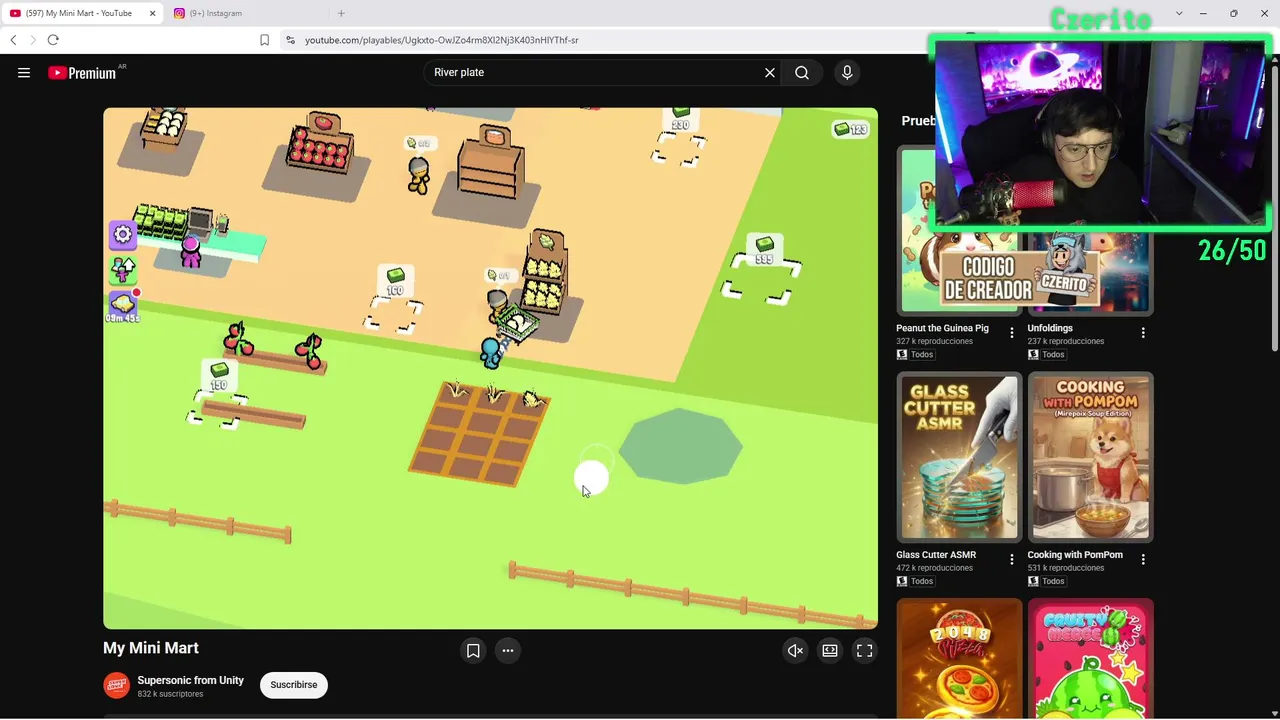Open options menu for Unfoldings

tap(1143, 333)
